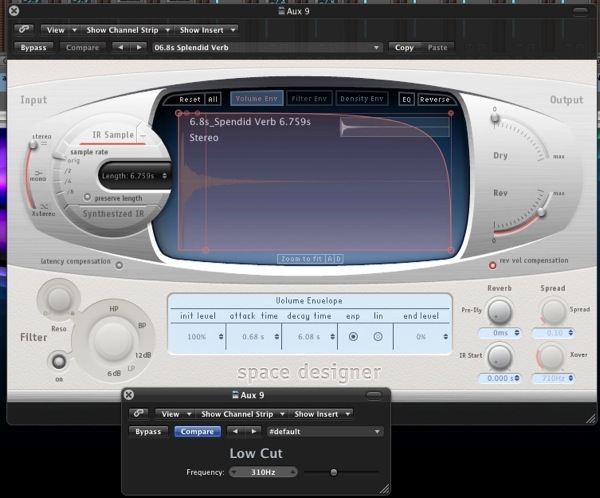Go to next preset in Low Cut window
The height and width of the screenshot is (498, 600).
(253, 431)
